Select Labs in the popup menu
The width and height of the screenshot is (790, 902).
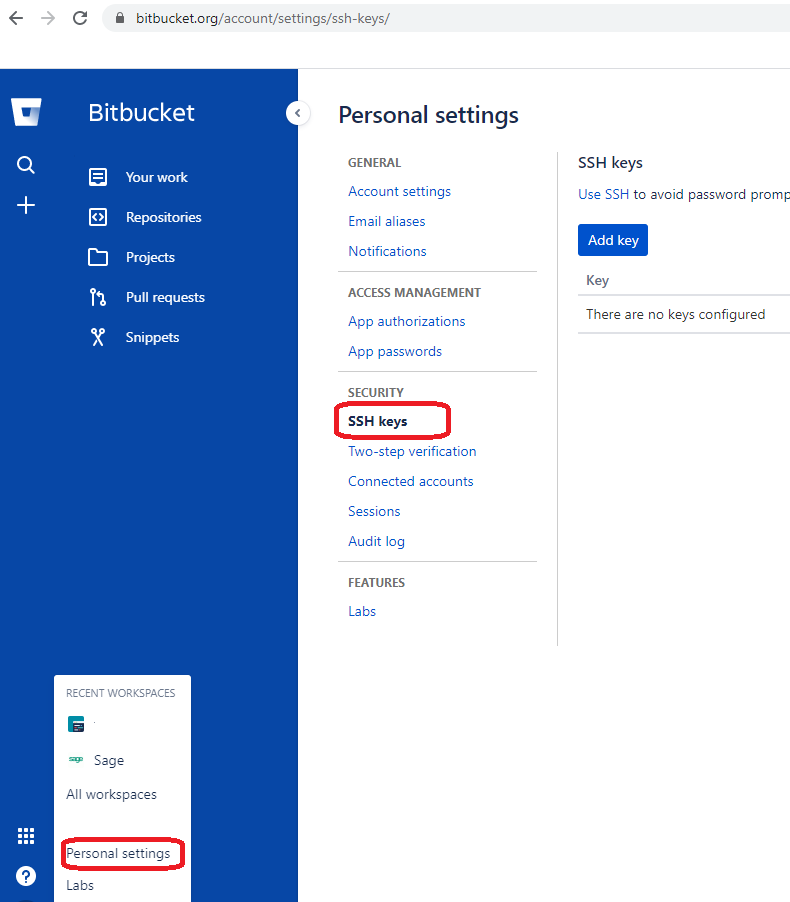80,885
